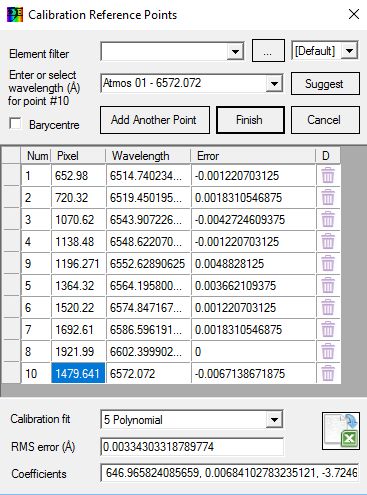367x495 pixels.
Task: Close the Calibration Reference Points dialog
Action: [354, 14]
